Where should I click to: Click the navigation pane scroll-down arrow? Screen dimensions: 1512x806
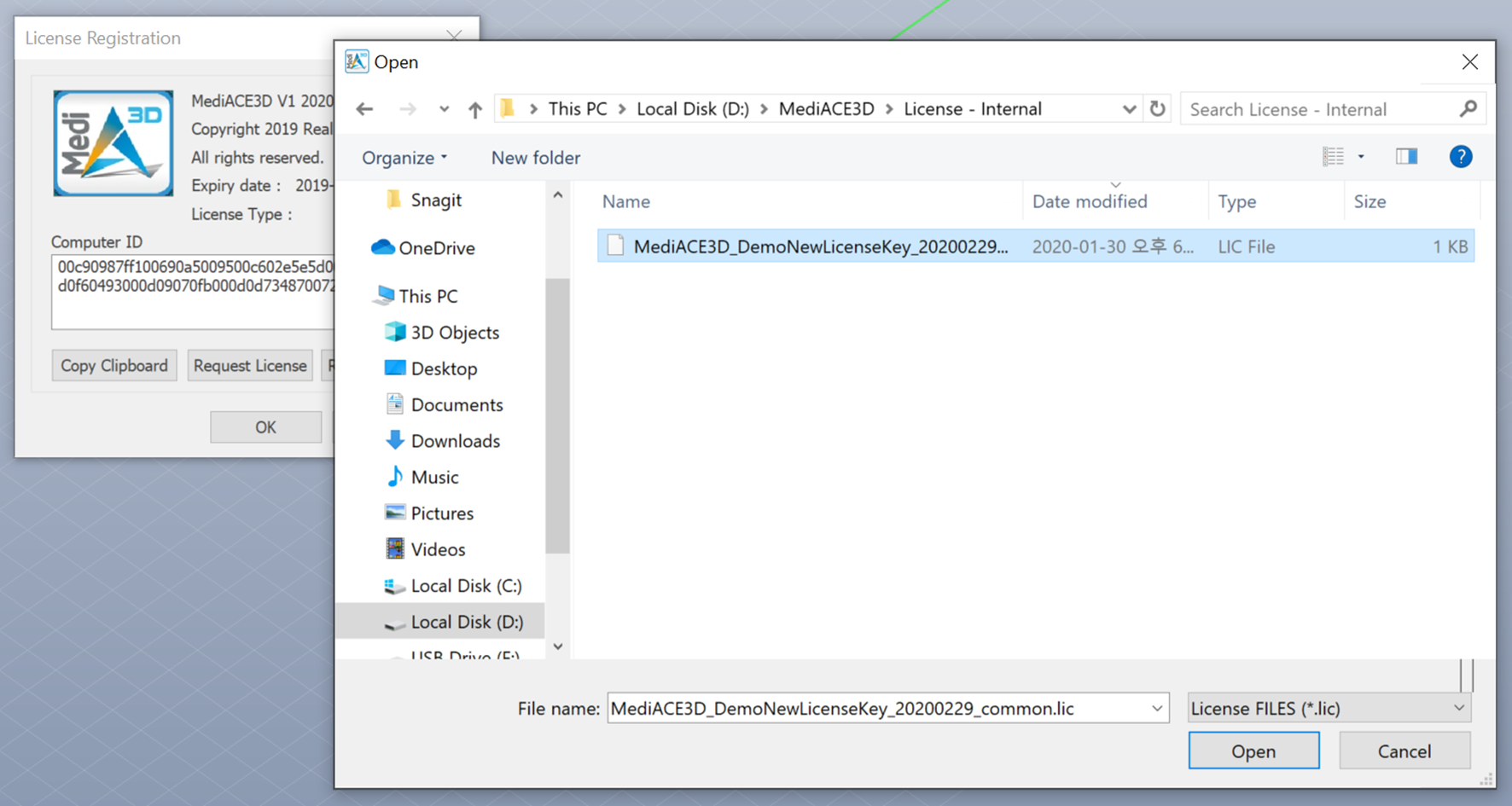(557, 647)
